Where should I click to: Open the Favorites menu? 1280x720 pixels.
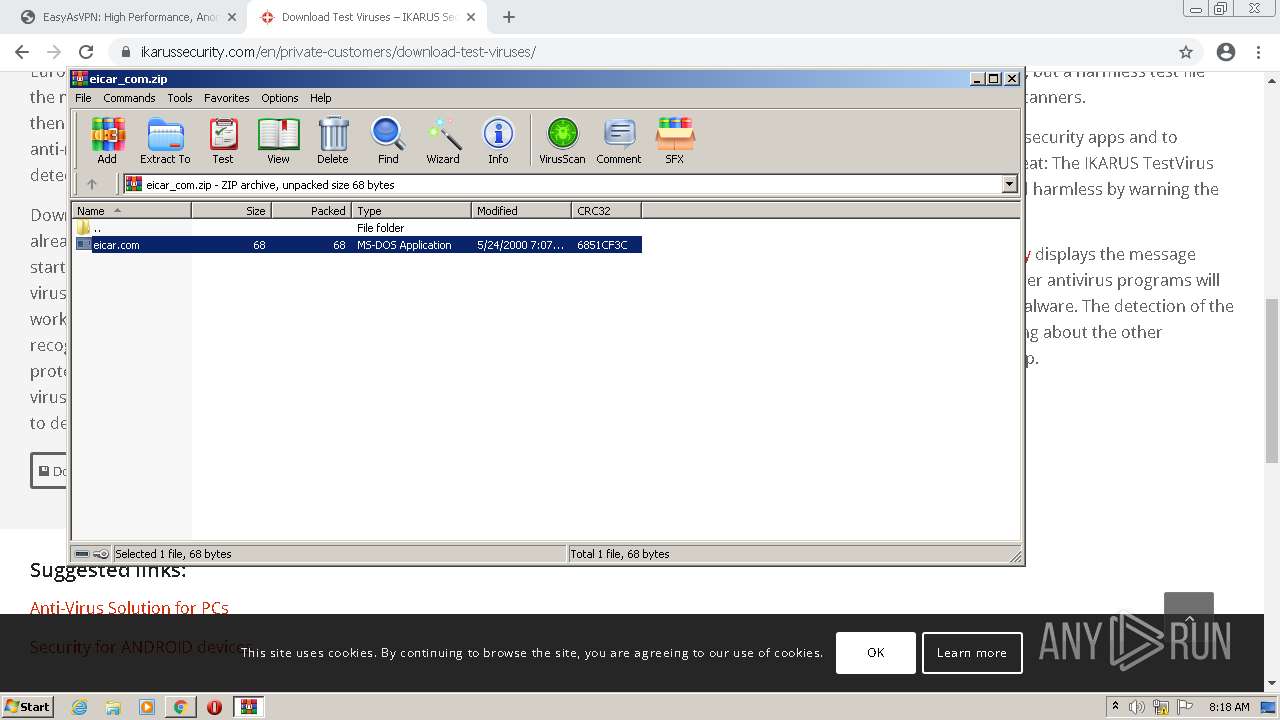coord(227,98)
